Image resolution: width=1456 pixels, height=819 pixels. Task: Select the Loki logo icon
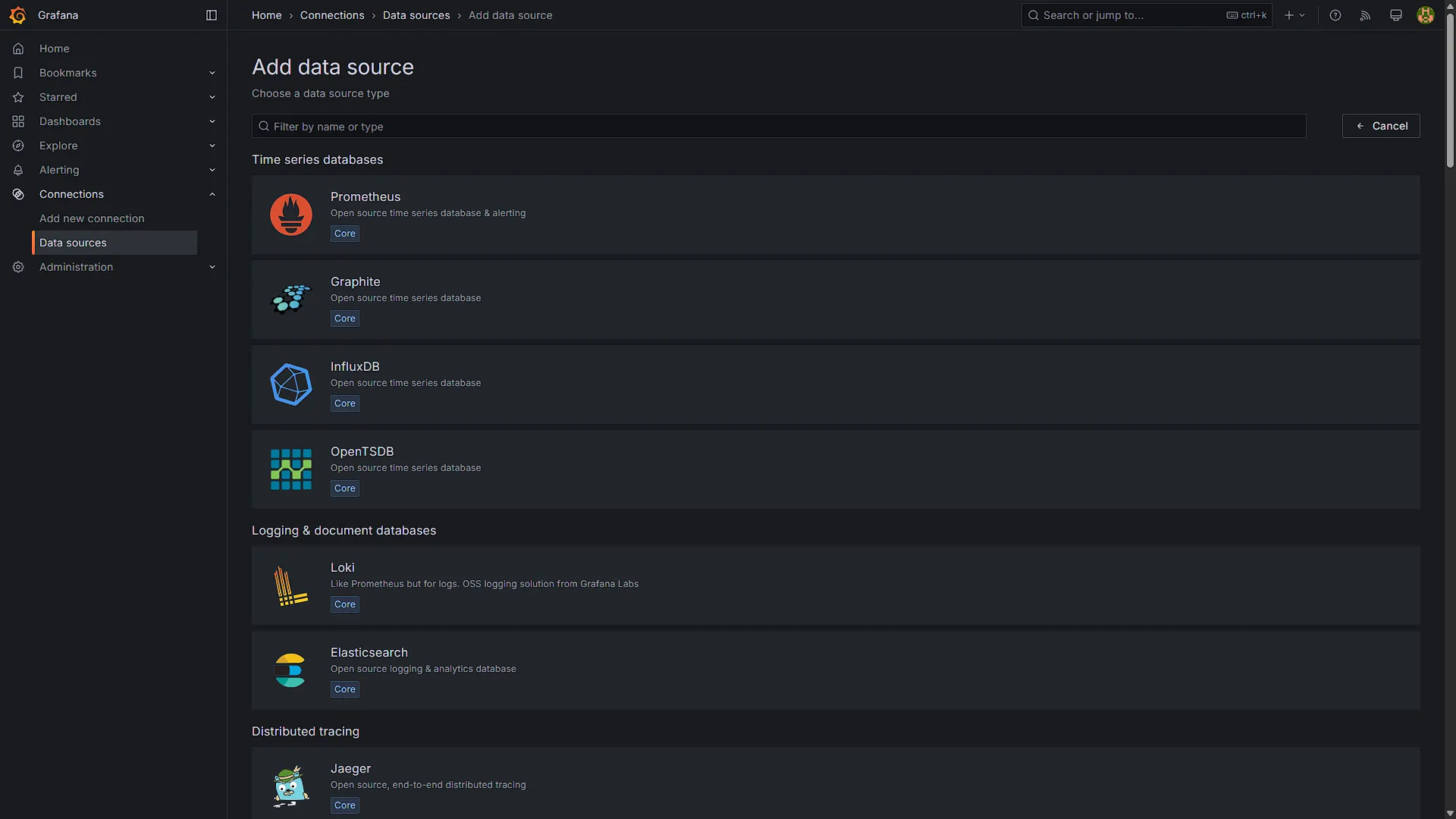pyautogui.click(x=291, y=585)
